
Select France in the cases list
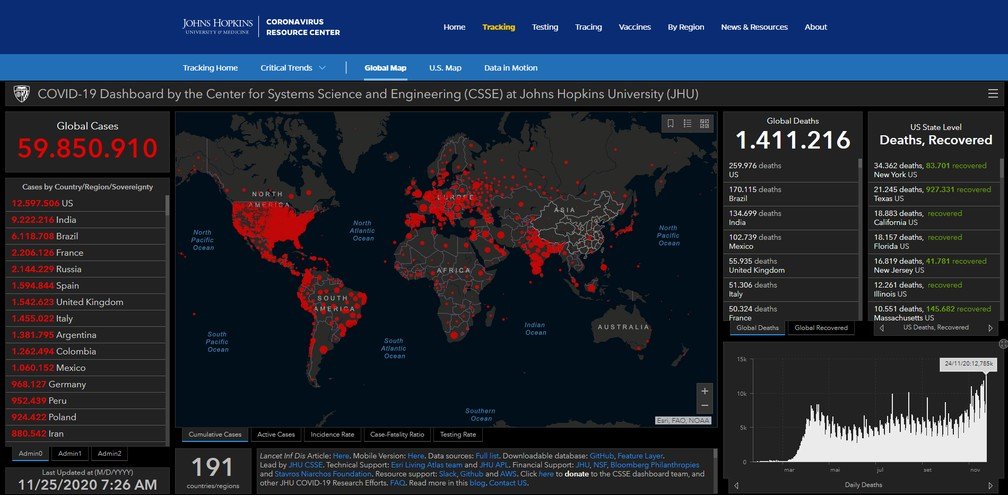[x=86, y=253]
